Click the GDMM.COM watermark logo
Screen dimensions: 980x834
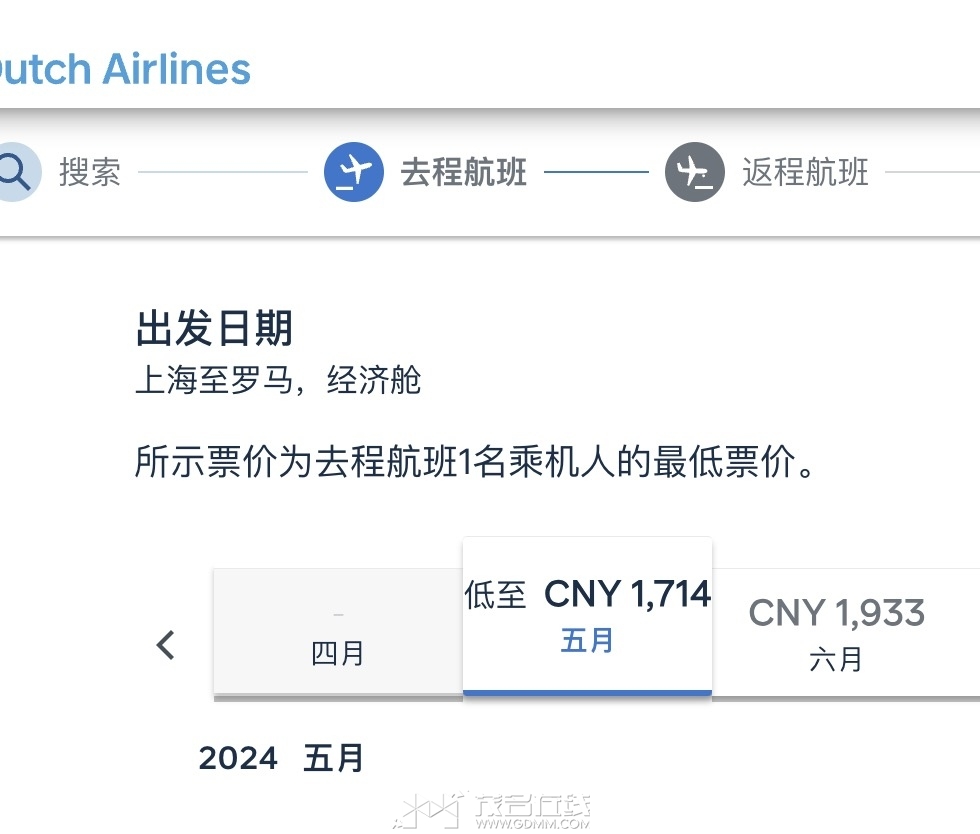494,811
